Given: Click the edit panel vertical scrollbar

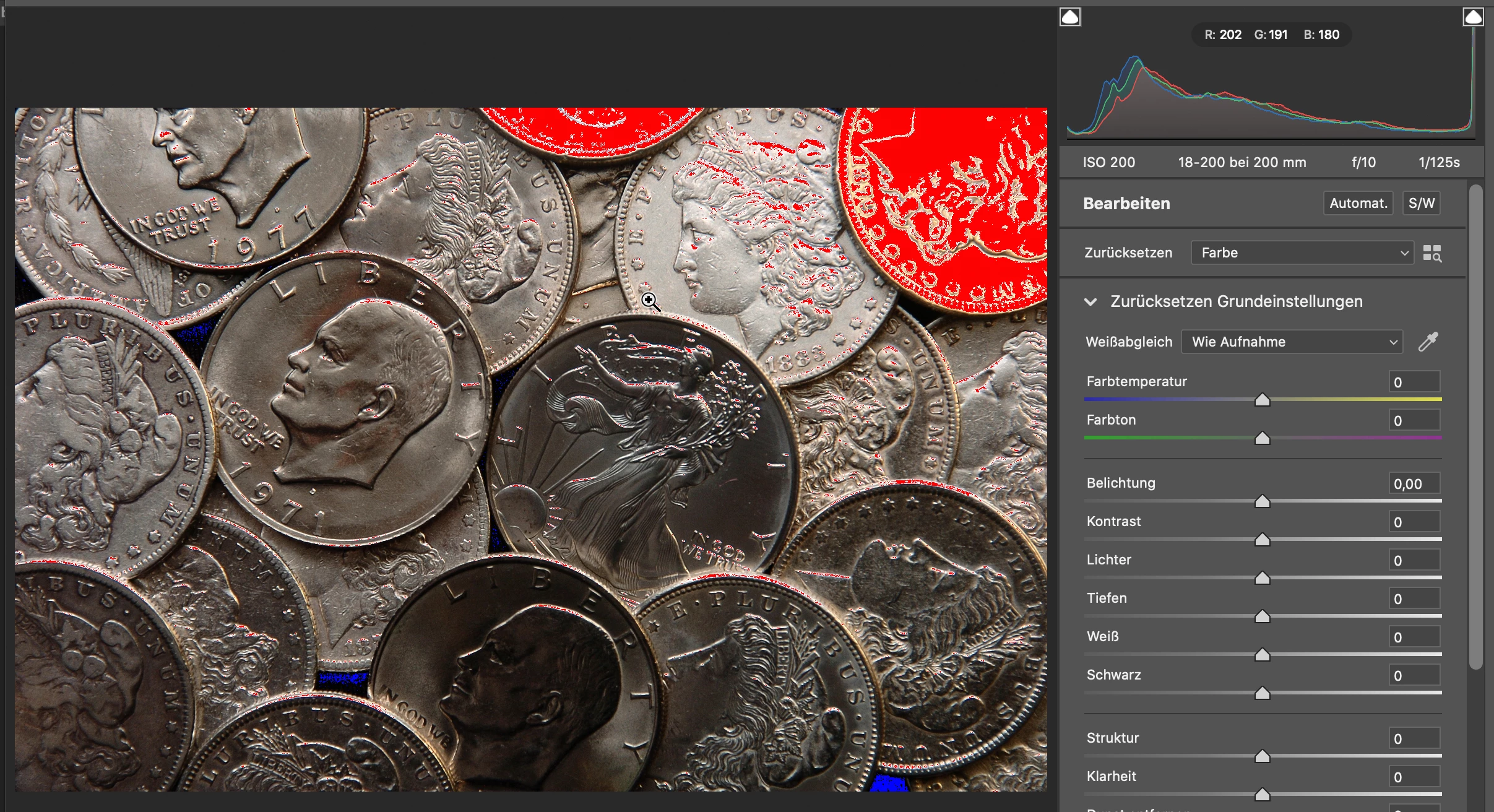Looking at the screenshot, I should 1475,427.
